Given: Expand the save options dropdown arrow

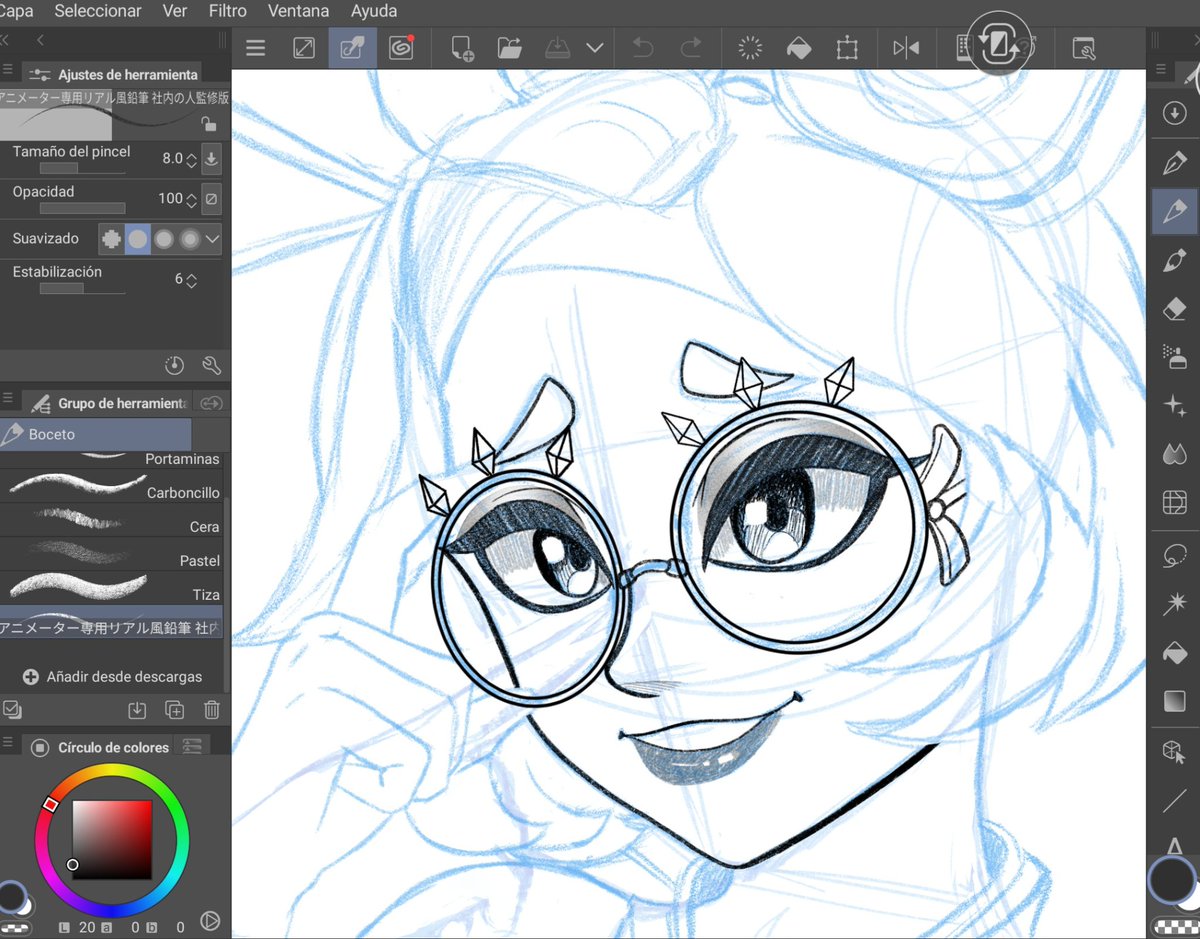Looking at the screenshot, I should (x=595, y=48).
